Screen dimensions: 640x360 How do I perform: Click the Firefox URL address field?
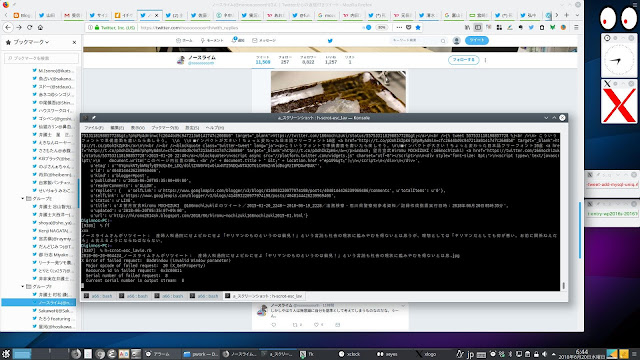tap(249, 28)
